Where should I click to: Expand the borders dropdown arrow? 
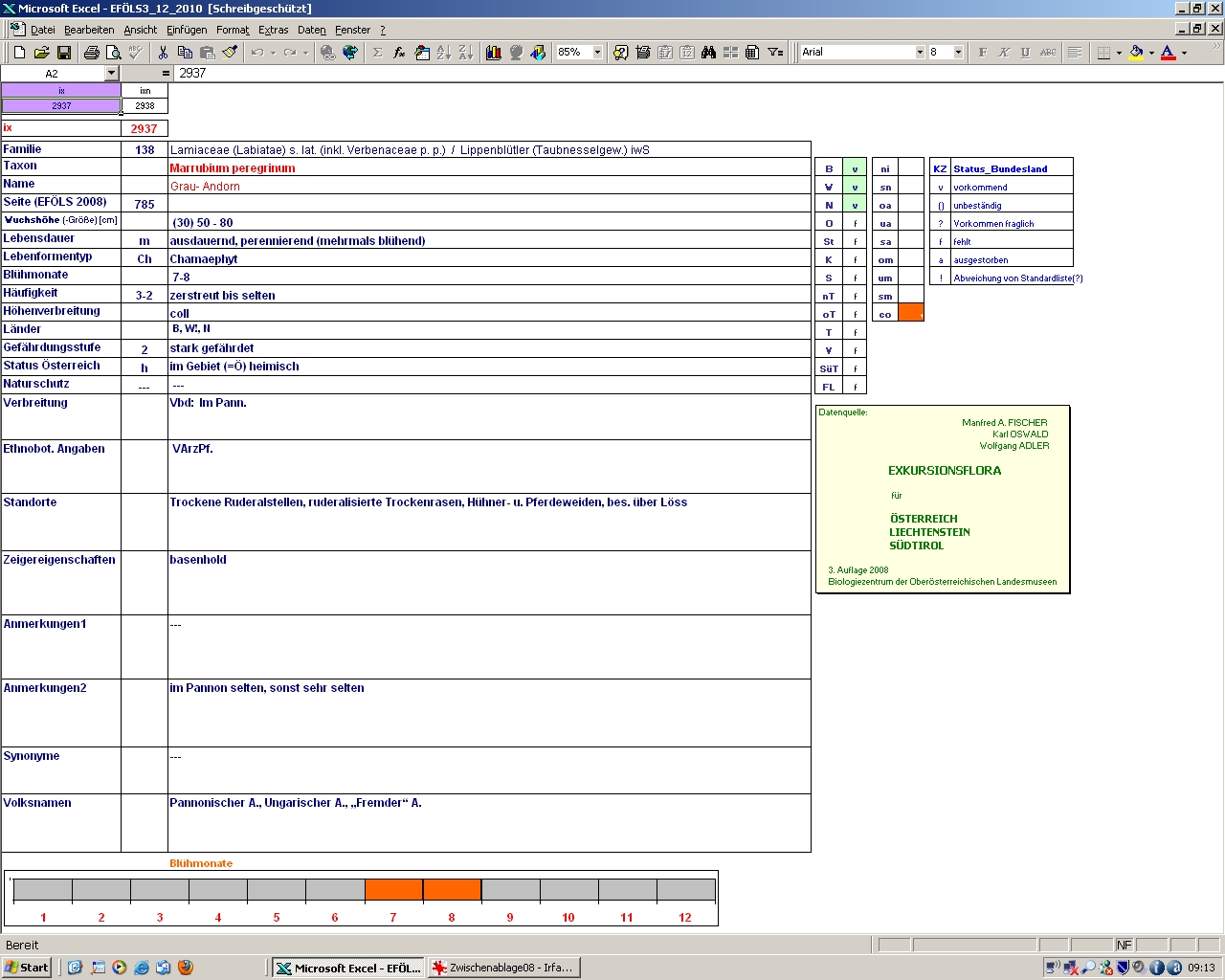(x=1119, y=53)
